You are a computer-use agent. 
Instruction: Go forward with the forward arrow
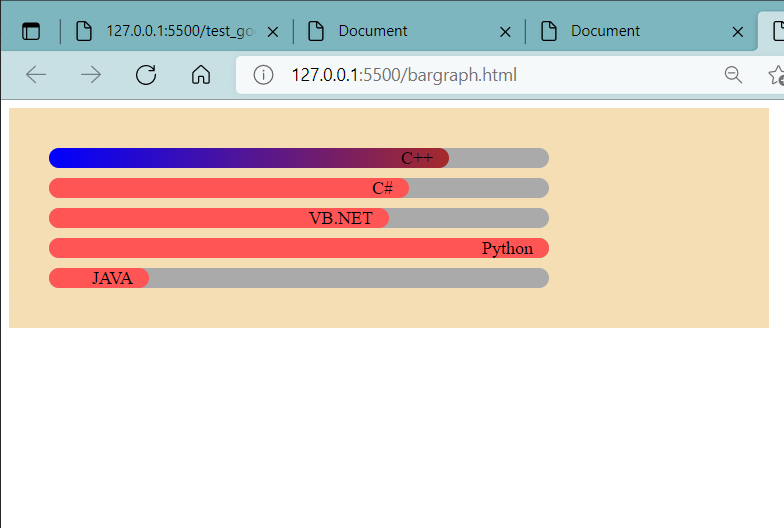[91, 75]
